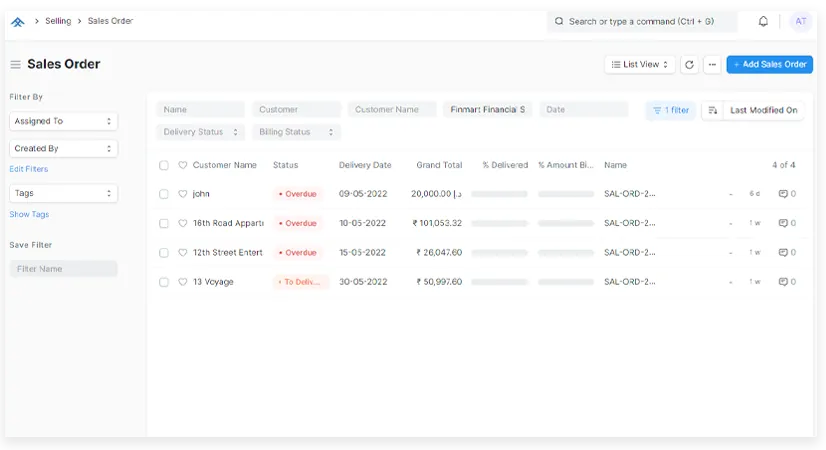This screenshot has height=450, width=826.
Task: Expand the Assigned To dropdown
Action: coord(63,121)
